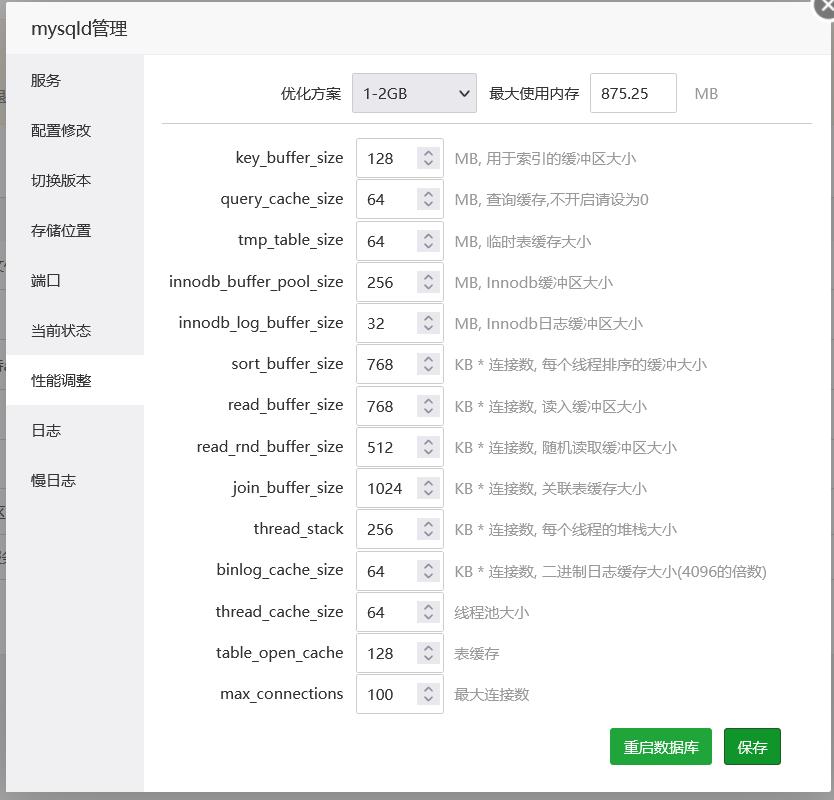Click the max_connections stepper arrows
The height and width of the screenshot is (800, 834).
pos(428,694)
